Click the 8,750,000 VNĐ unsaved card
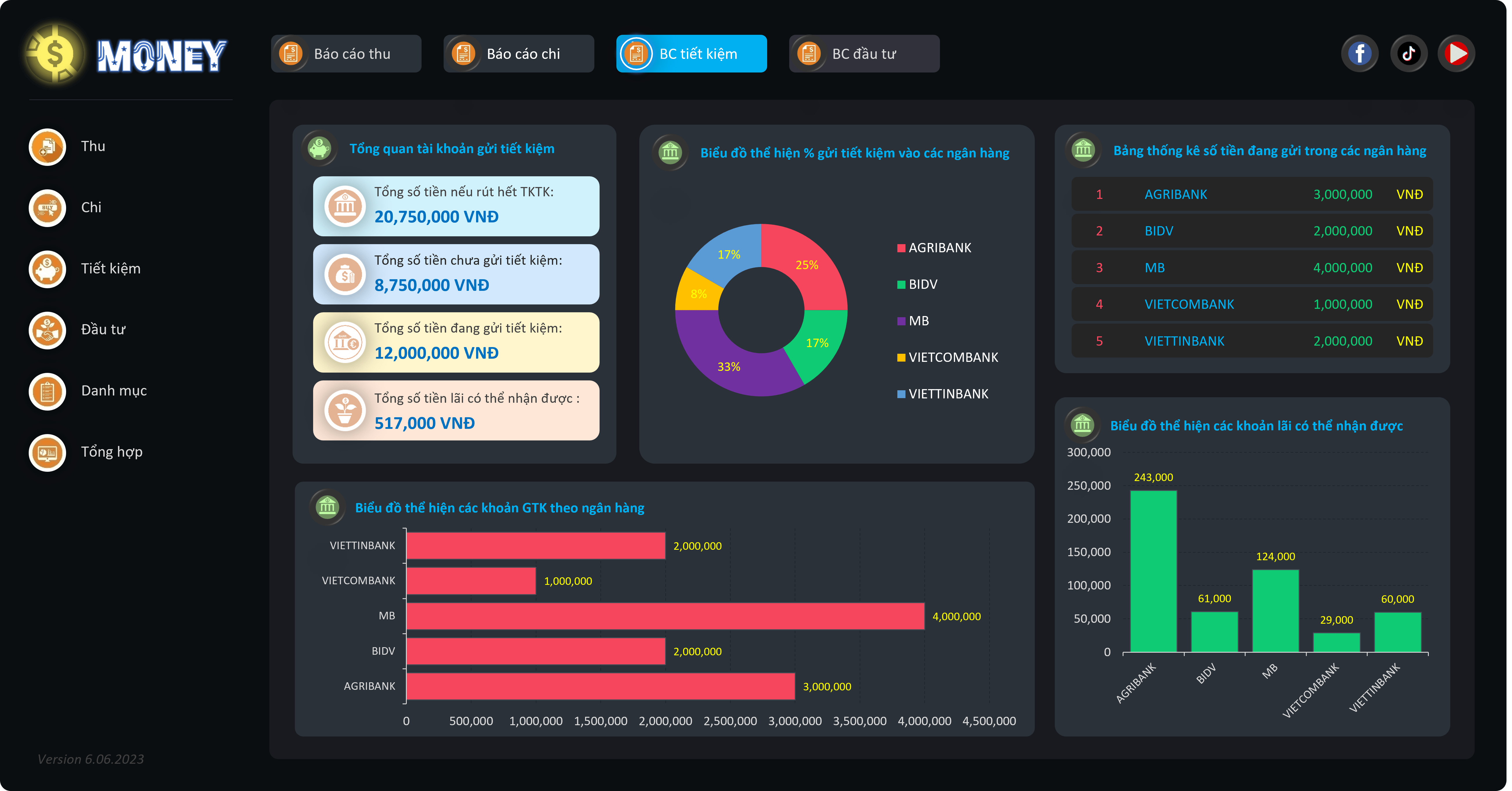The height and width of the screenshot is (791, 1512). click(x=456, y=274)
